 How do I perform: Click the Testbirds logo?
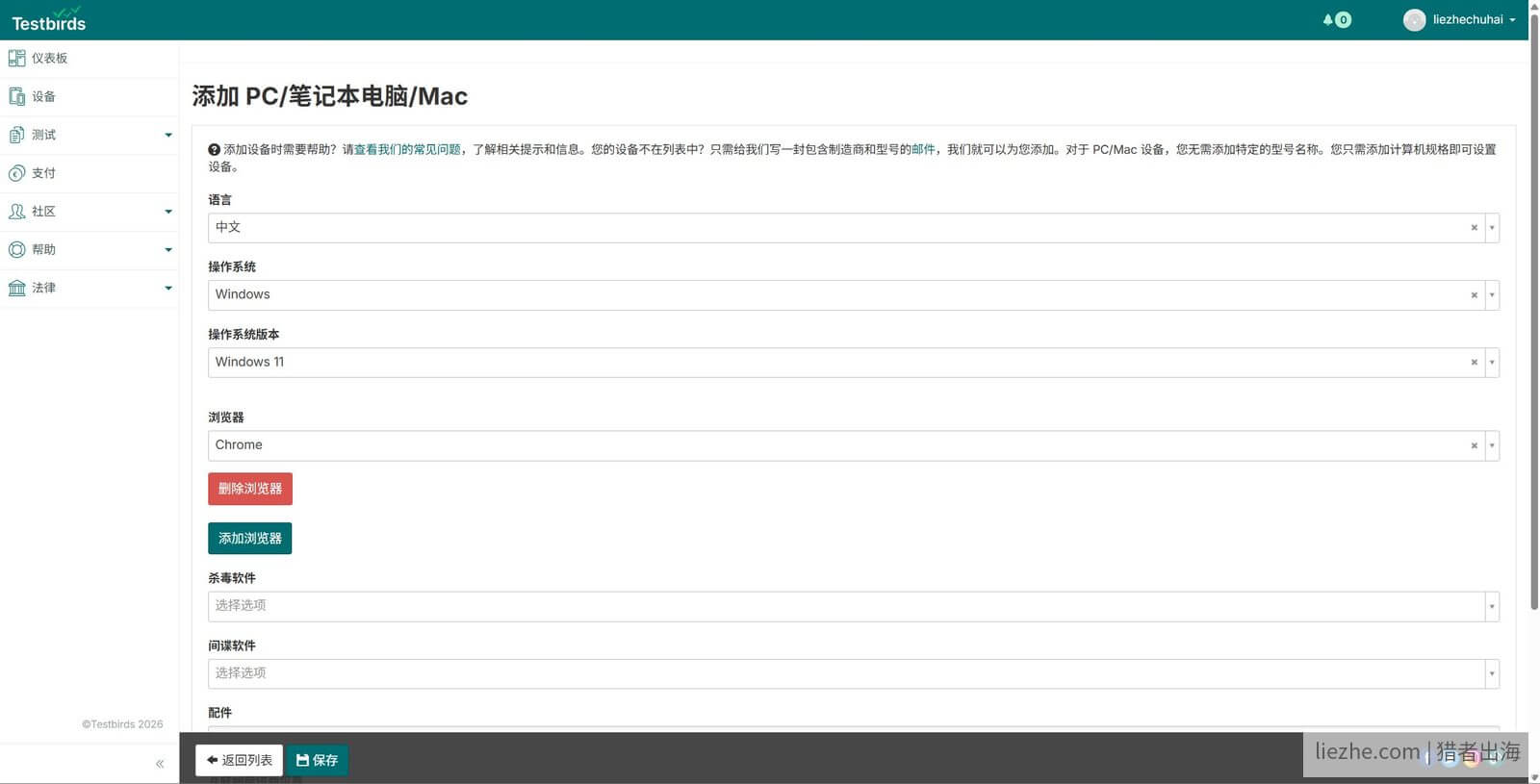[48, 19]
